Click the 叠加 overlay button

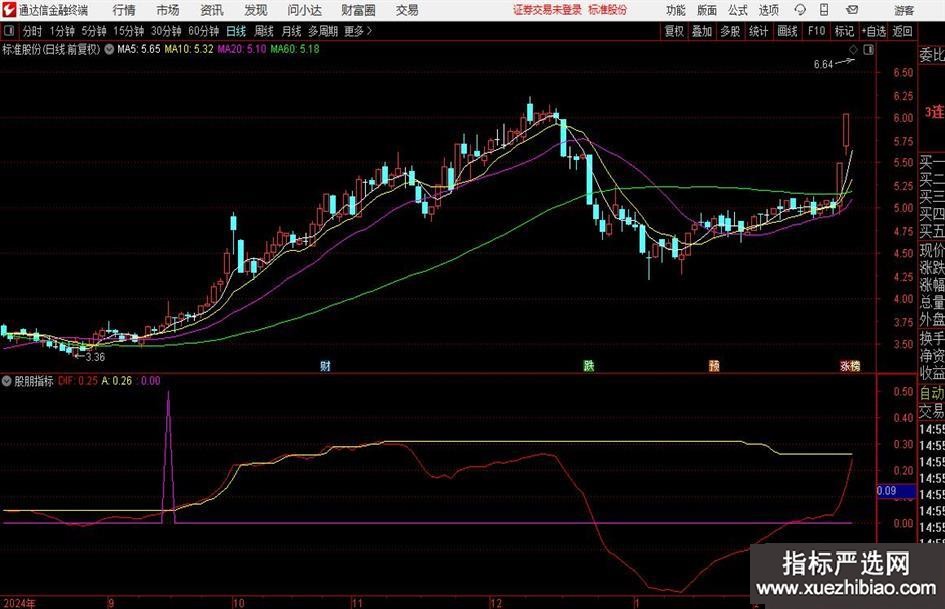pos(702,31)
